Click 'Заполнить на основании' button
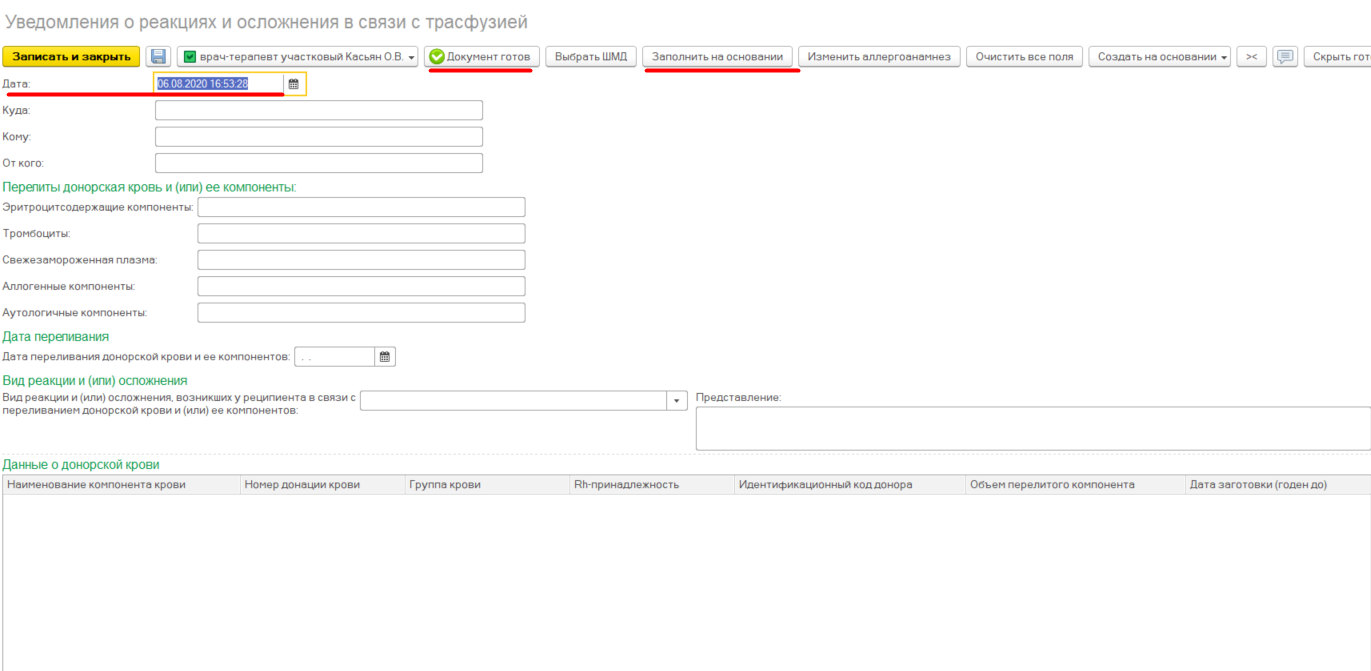The height and width of the screenshot is (671, 1371). 717,57
